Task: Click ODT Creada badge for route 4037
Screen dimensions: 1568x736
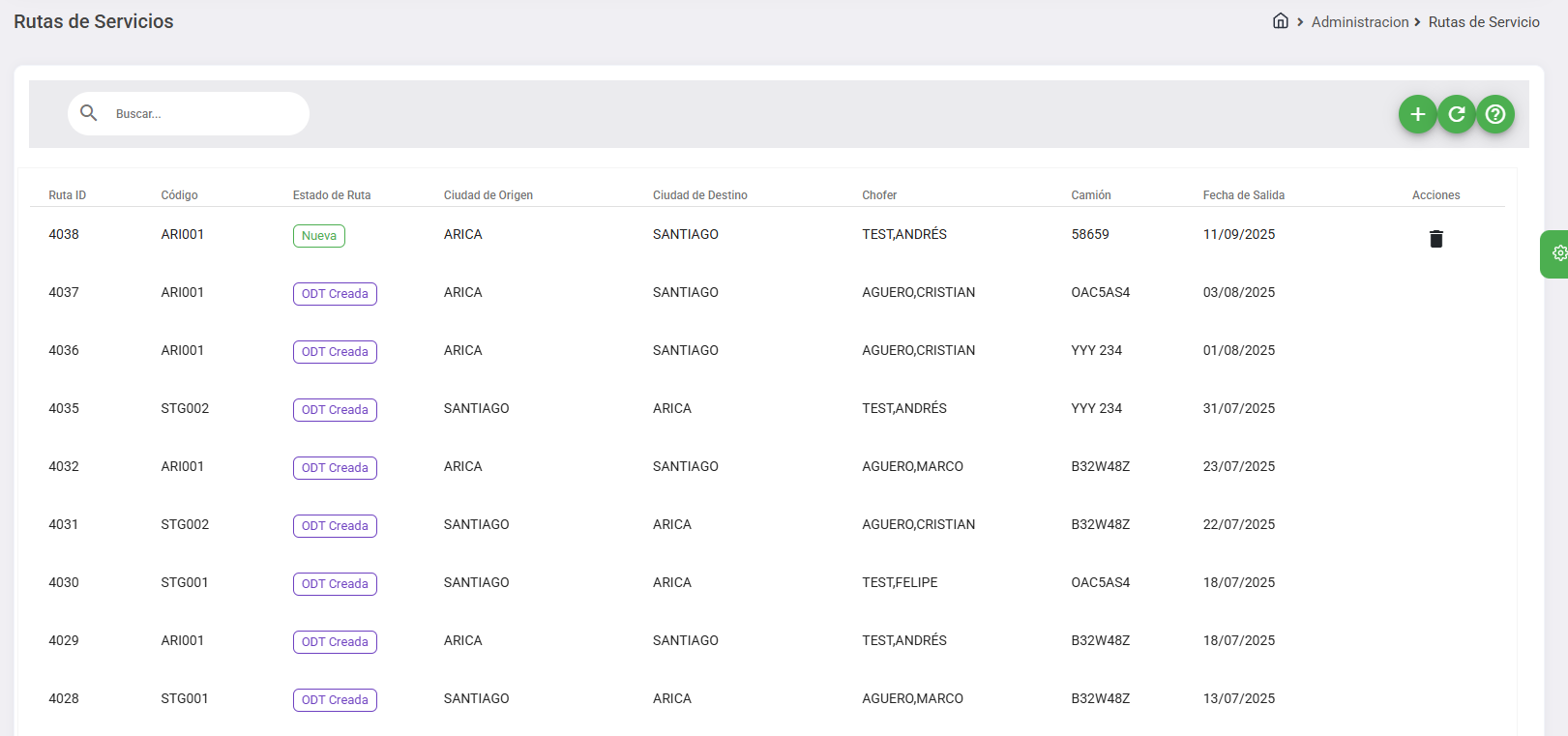Action: click(x=335, y=294)
